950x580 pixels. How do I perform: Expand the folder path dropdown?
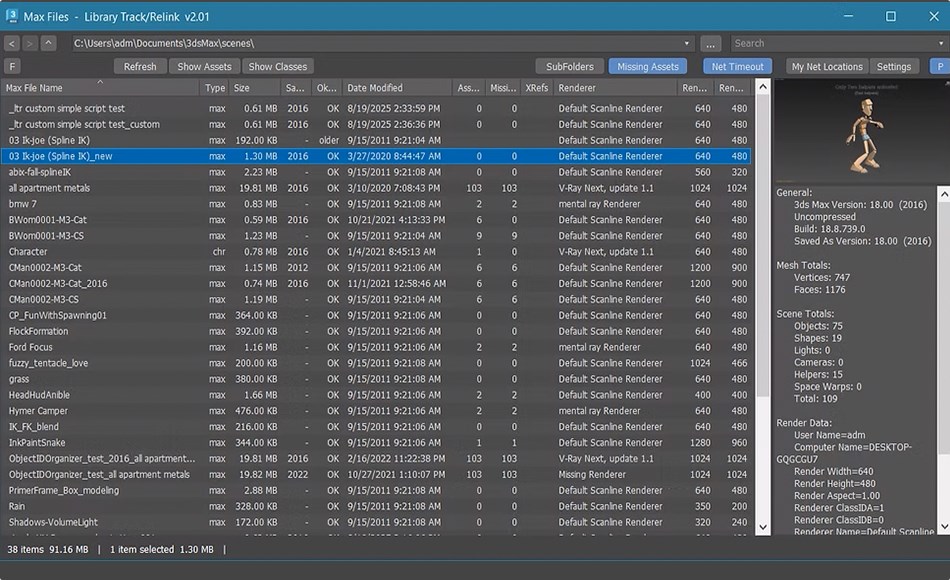(x=687, y=44)
